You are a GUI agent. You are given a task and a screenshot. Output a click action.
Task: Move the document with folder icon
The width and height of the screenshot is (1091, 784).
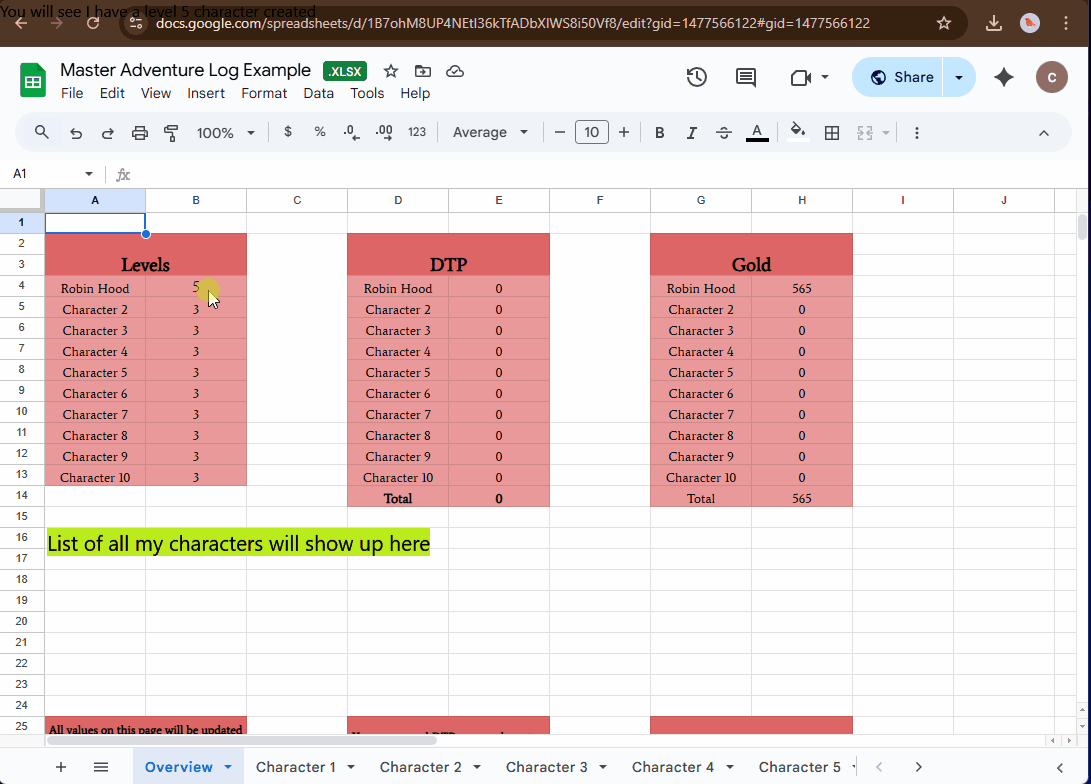pyautogui.click(x=423, y=71)
